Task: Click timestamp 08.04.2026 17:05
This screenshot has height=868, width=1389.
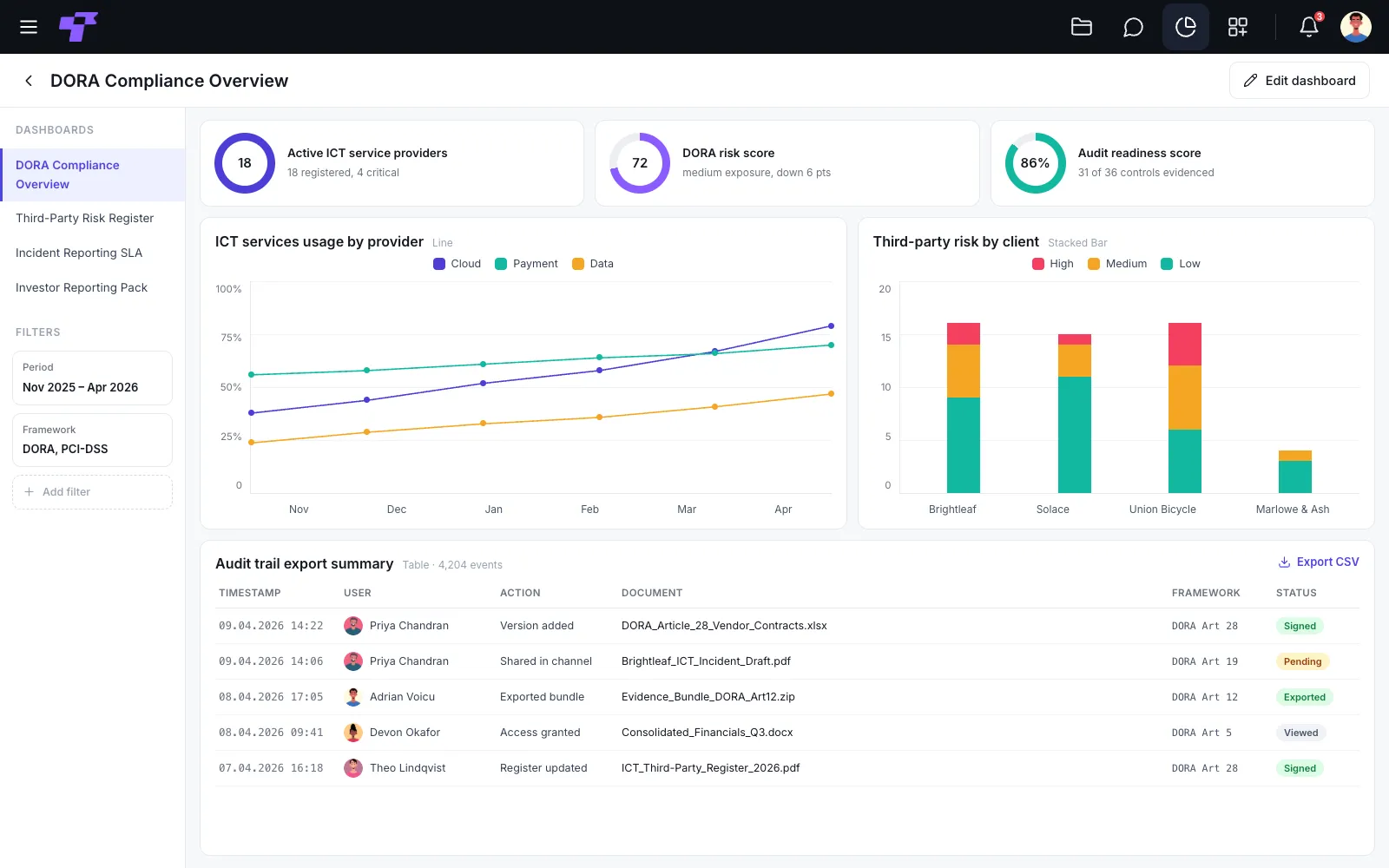Action: [271, 697]
